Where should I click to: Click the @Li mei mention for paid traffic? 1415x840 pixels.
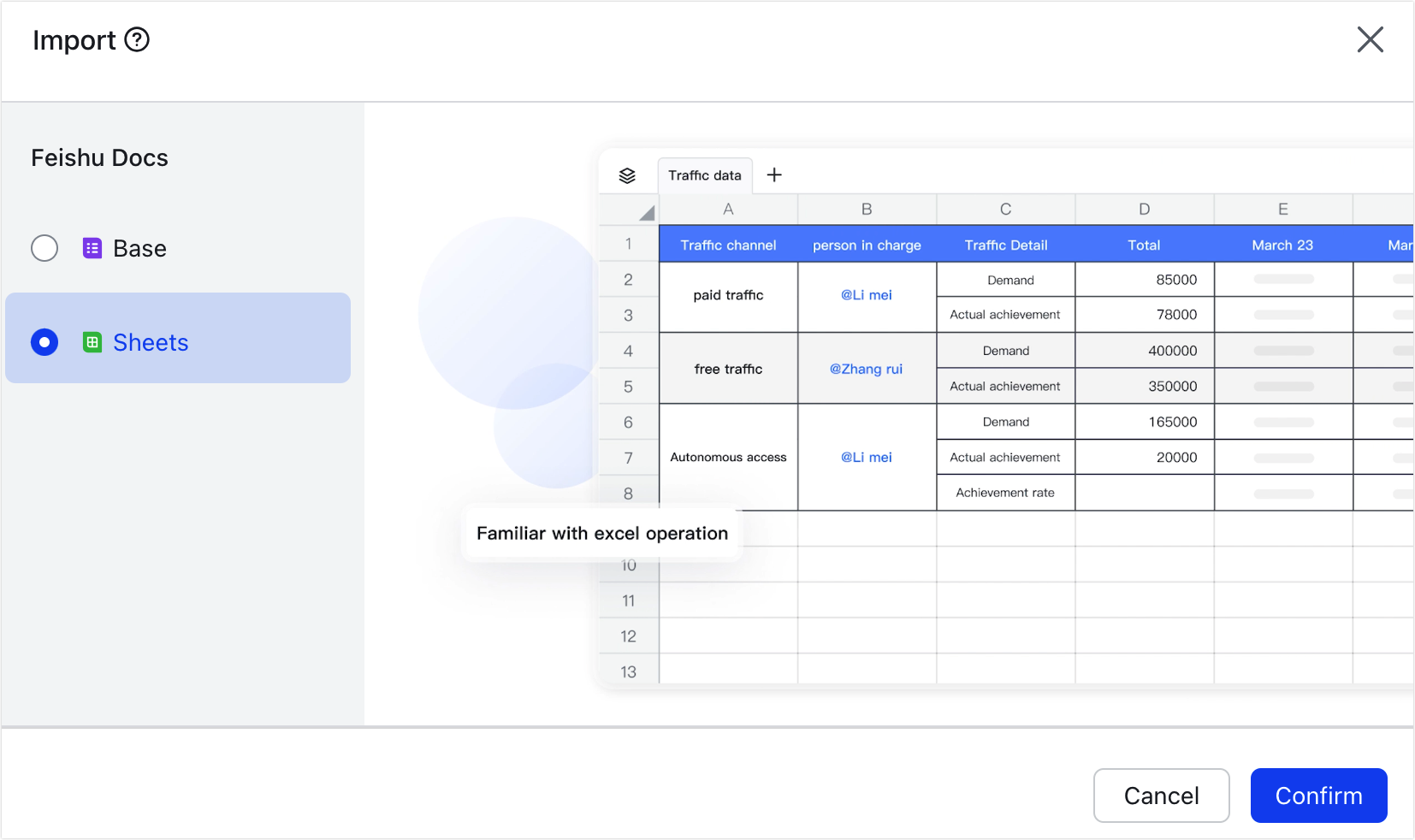[866, 295]
